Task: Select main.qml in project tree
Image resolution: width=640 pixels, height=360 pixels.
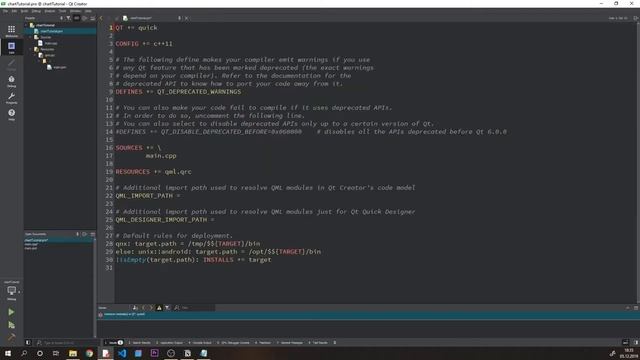Action: (59, 67)
